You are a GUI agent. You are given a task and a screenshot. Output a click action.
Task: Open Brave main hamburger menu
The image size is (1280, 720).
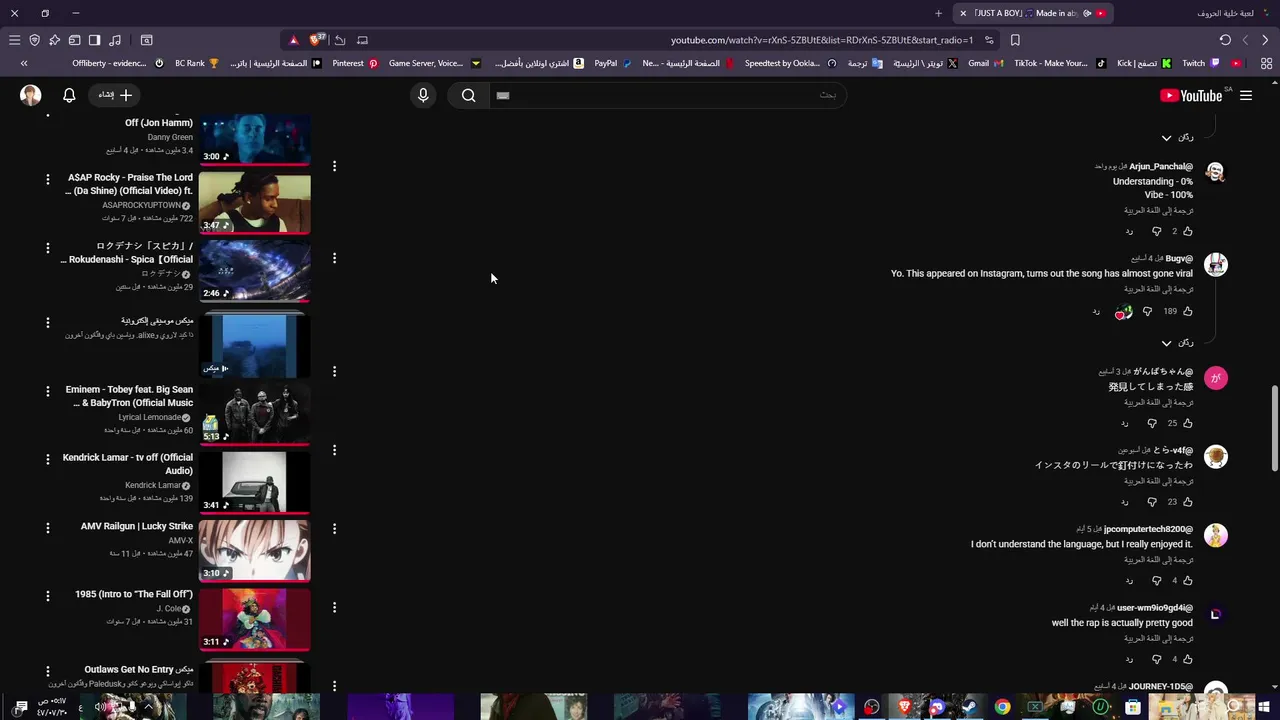[x=14, y=40]
